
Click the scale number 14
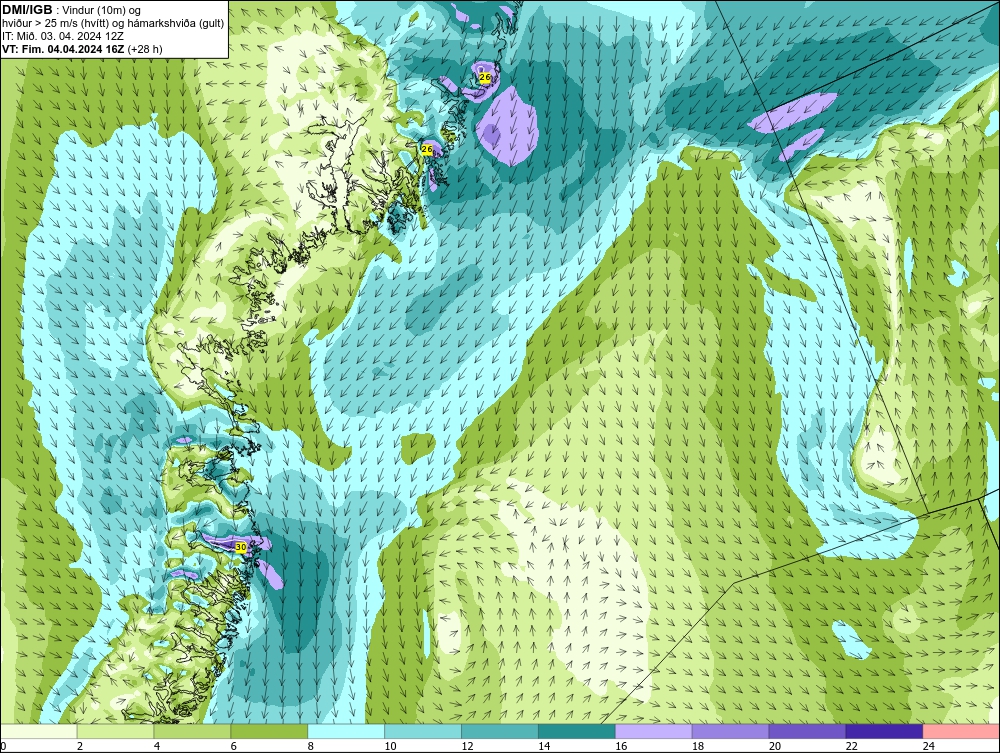(544, 746)
